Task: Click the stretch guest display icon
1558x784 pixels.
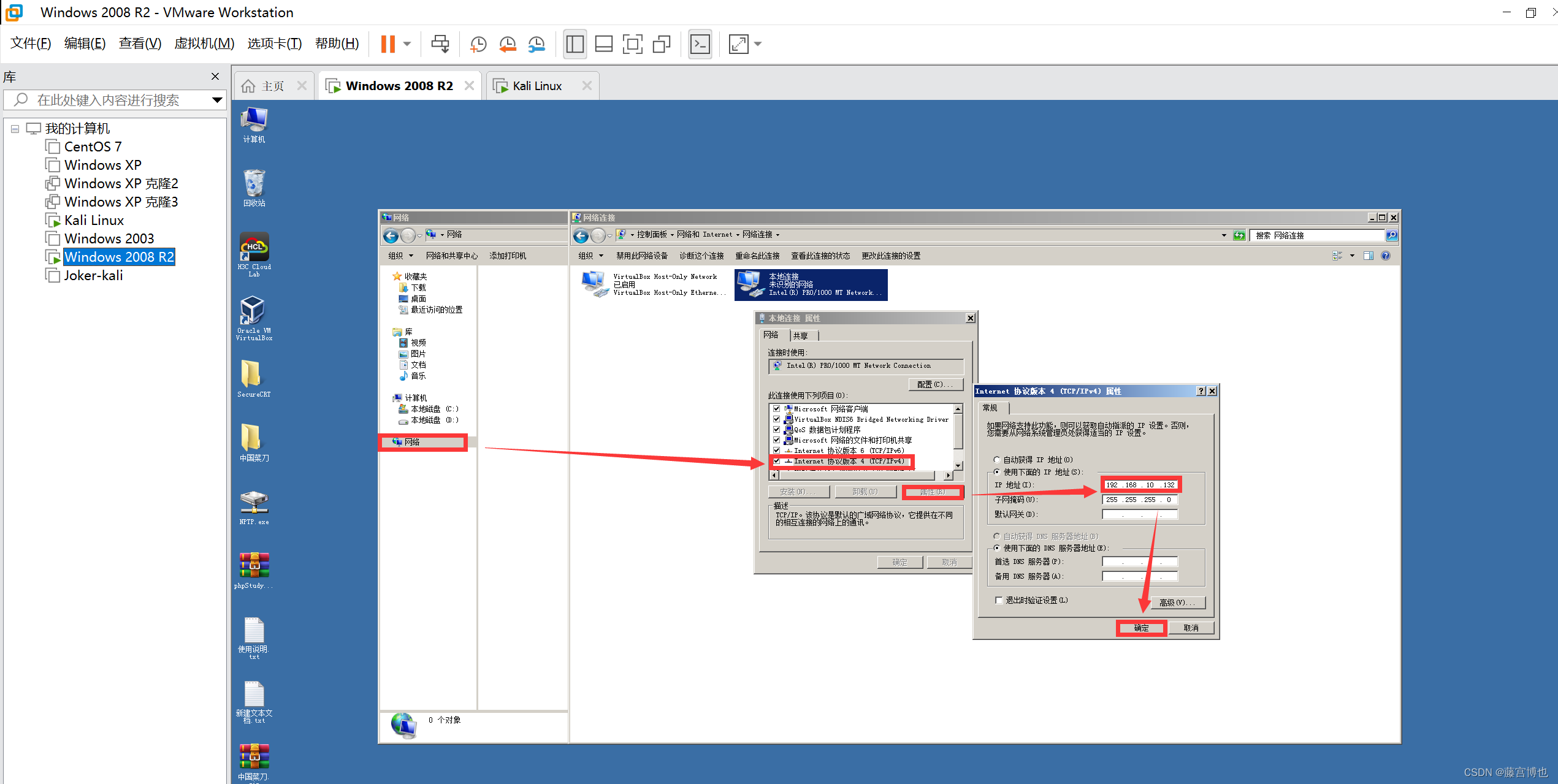Action: tap(738, 44)
